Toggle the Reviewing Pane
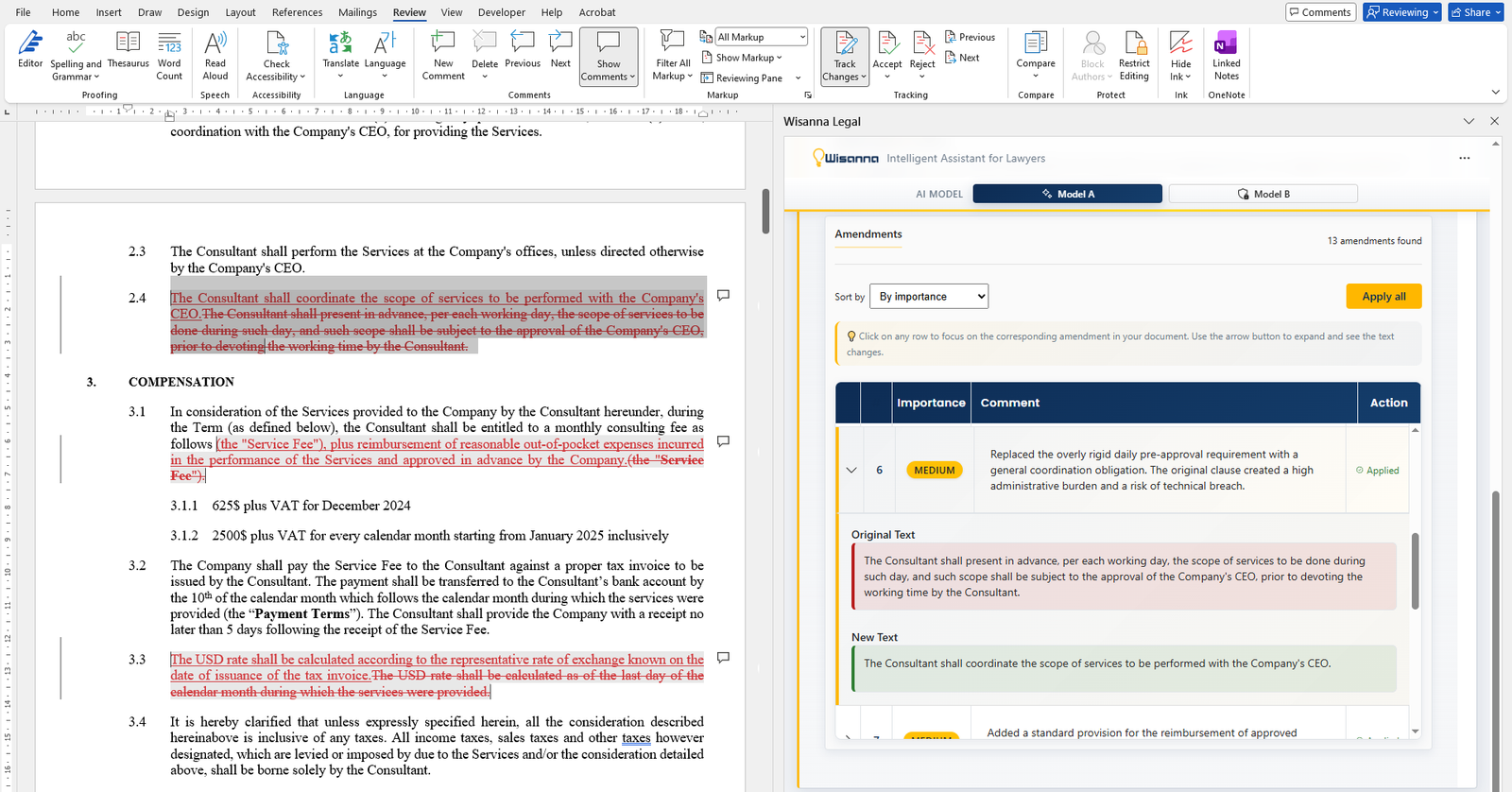The image size is (1512, 792). coord(747,78)
